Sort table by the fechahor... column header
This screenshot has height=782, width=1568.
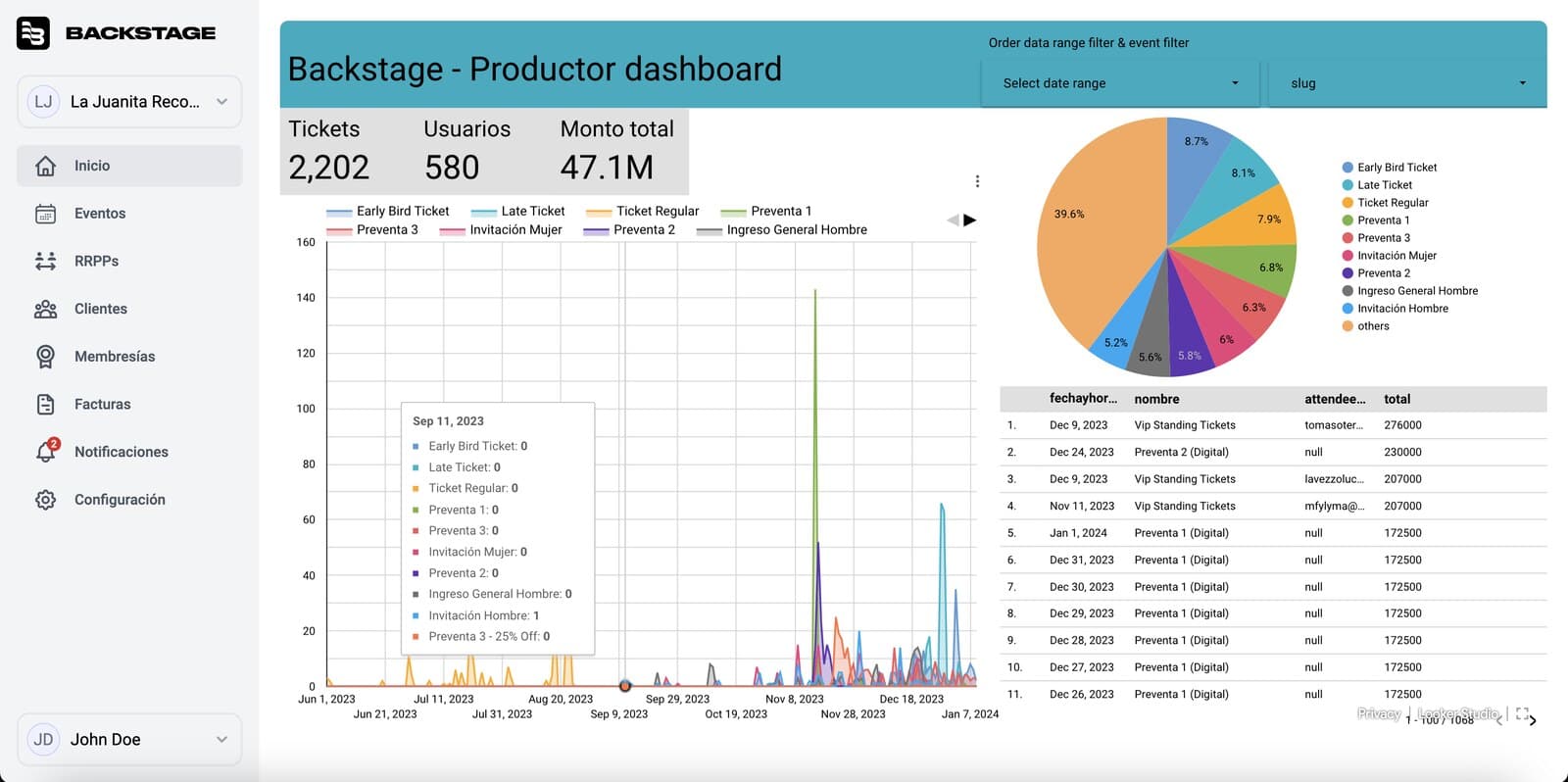(x=1083, y=399)
